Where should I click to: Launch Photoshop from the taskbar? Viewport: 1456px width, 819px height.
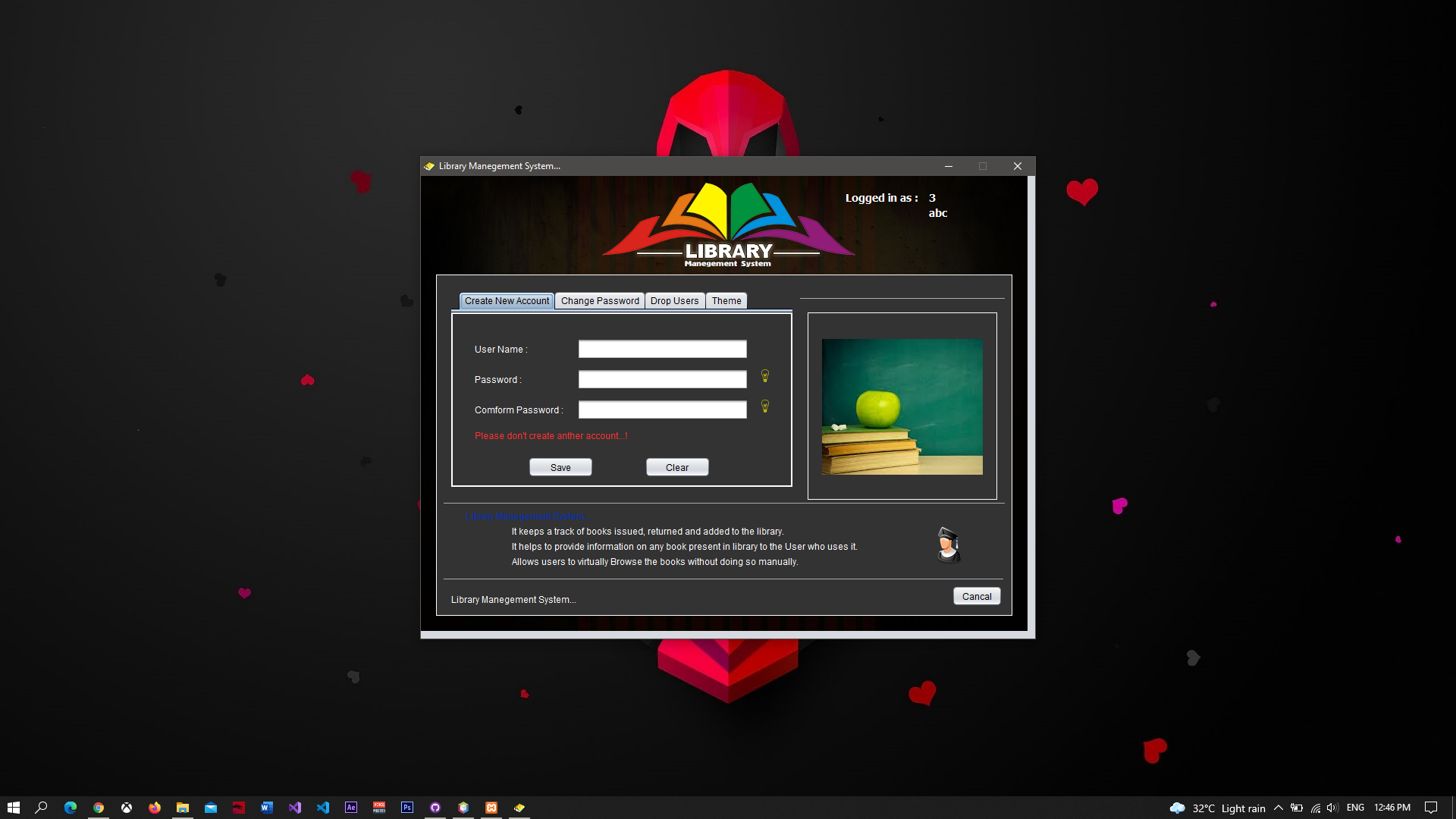[407, 807]
